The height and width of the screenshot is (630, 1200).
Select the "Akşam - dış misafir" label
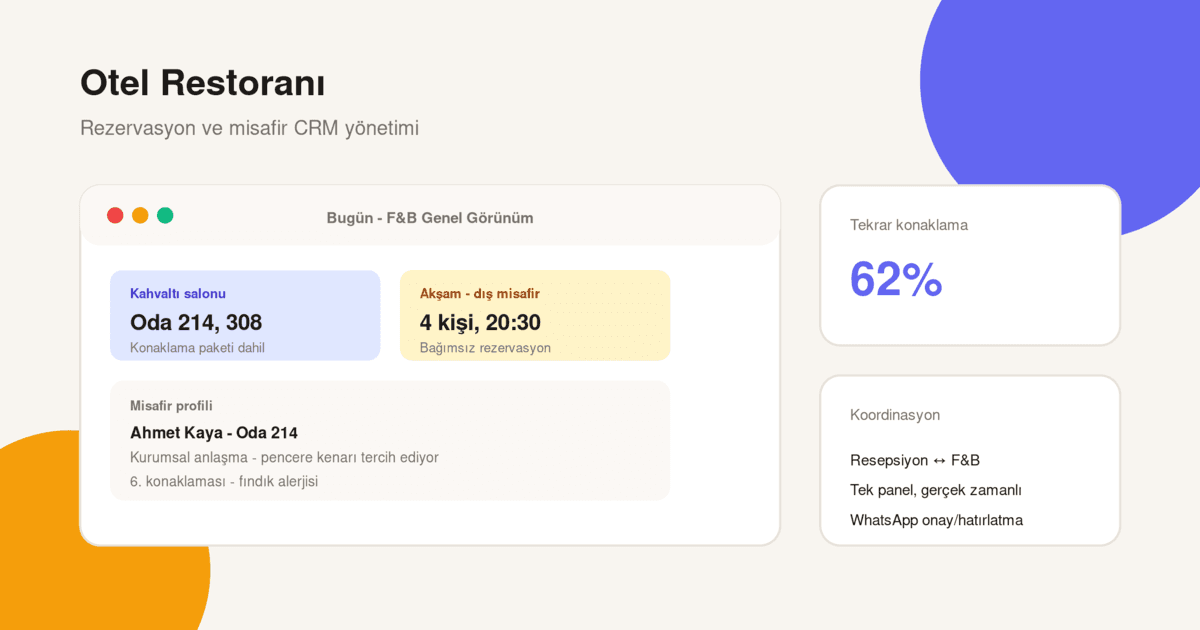(x=480, y=293)
